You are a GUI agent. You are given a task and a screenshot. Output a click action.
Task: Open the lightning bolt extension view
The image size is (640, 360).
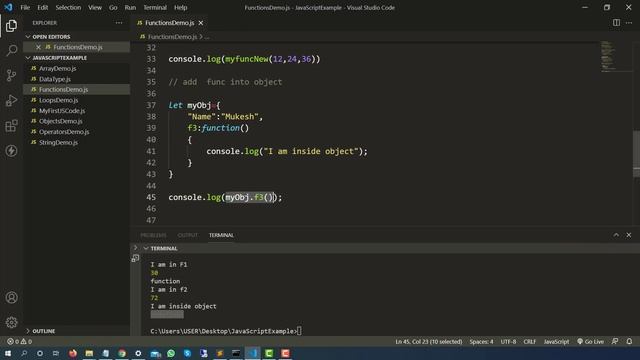coord(11,151)
